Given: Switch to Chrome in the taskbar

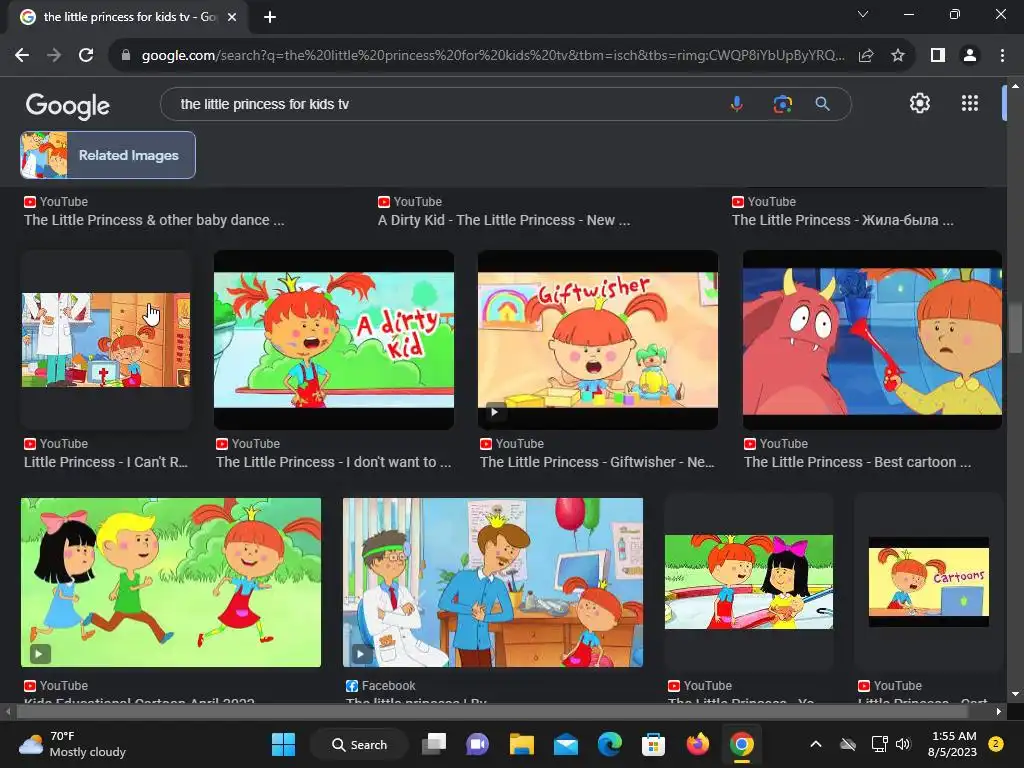Looking at the screenshot, I should pos(742,744).
